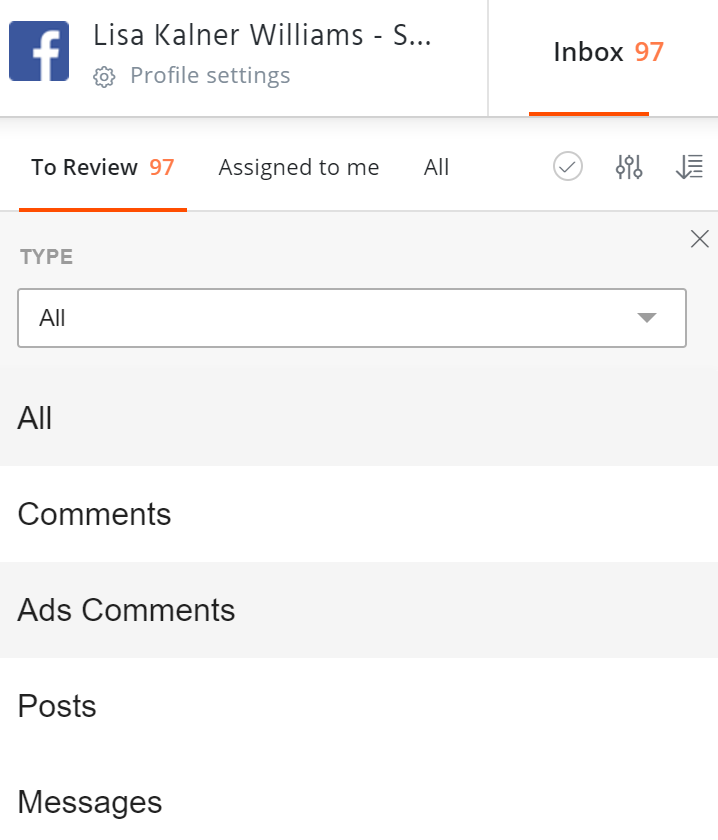Switch to the All tab
This screenshot has height=840, width=718.
[x=436, y=167]
